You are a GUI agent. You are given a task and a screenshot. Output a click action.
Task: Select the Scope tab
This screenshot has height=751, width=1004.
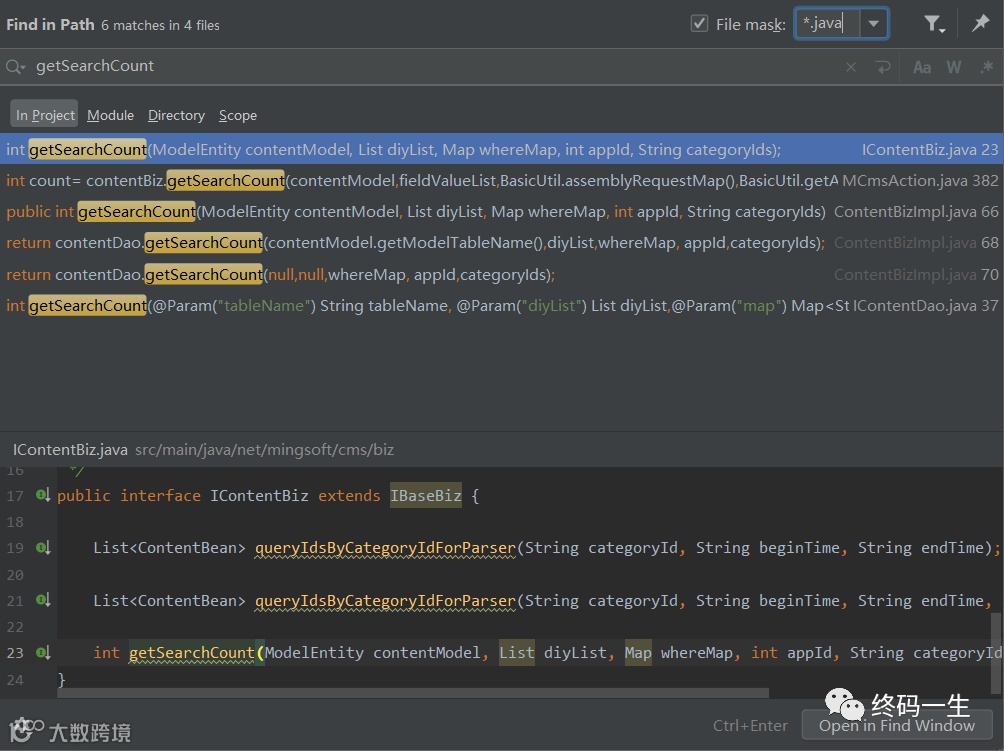[238, 115]
